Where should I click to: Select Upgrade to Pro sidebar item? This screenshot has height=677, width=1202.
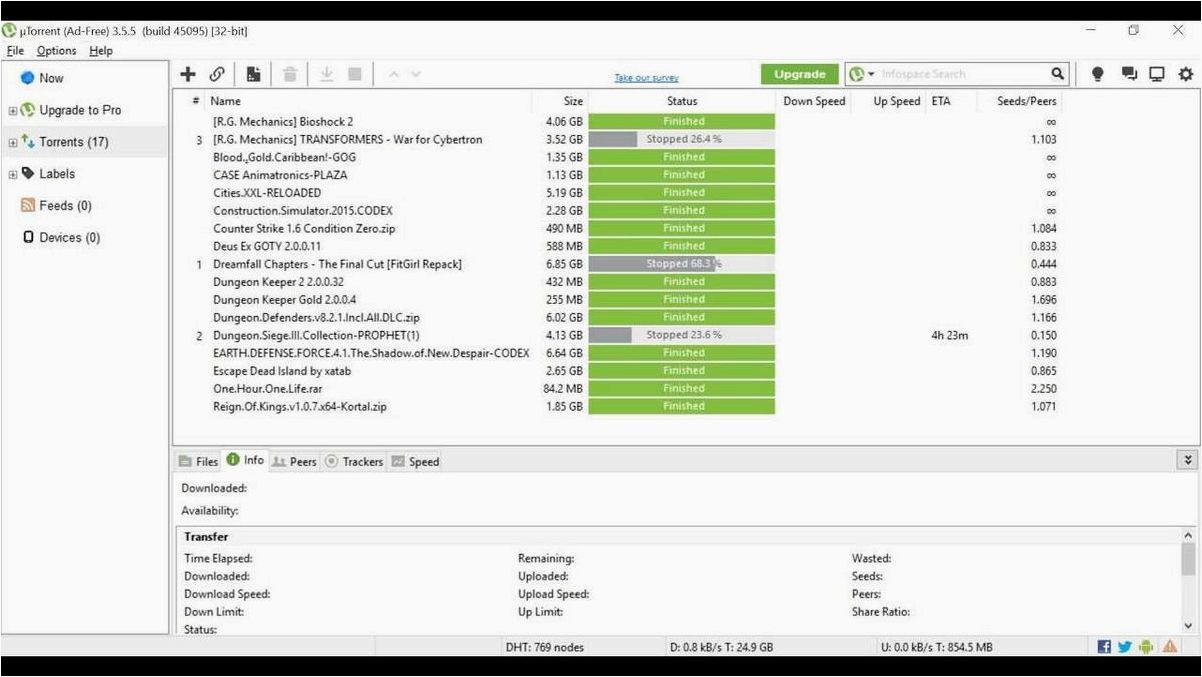pyautogui.click(x=80, y=110)
